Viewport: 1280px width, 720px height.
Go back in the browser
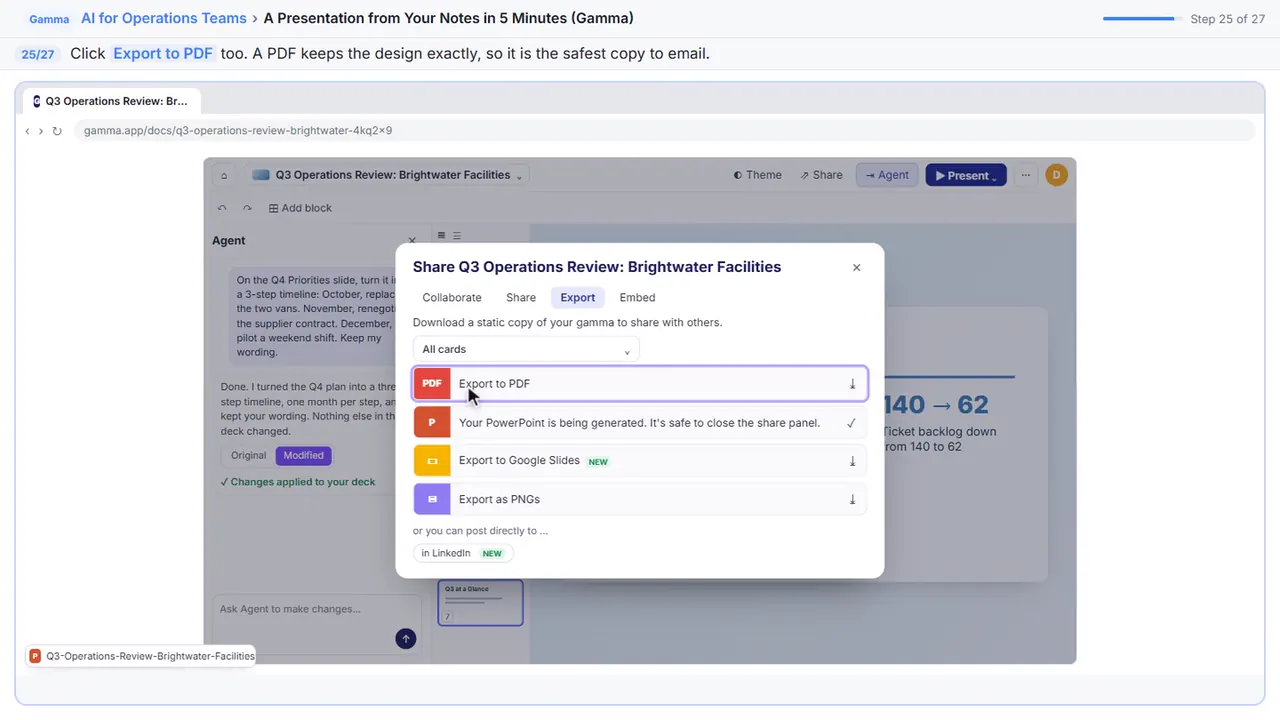click(x=27, y=131)
